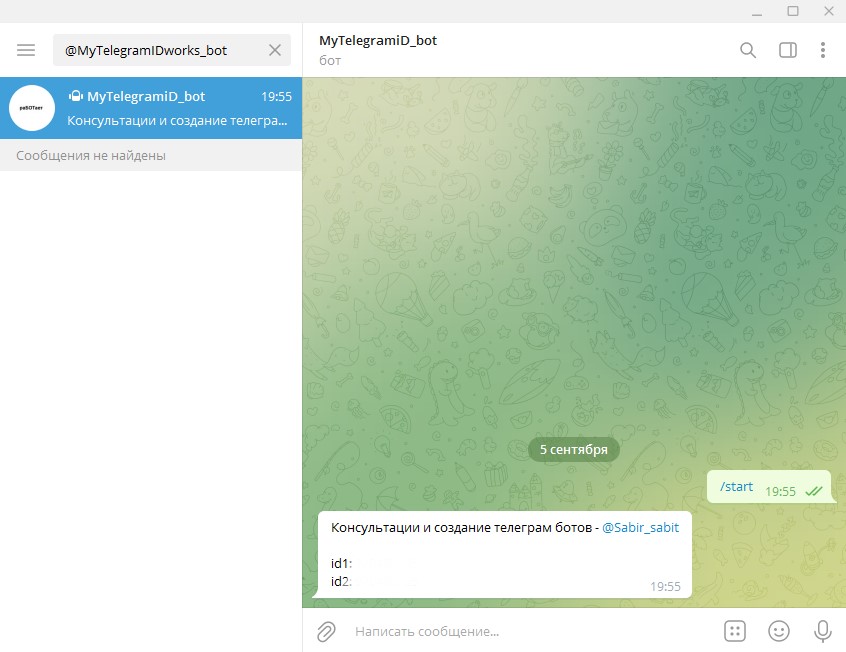
Task: Click the id1: line in bot reply
Action: tap(342, 563)
